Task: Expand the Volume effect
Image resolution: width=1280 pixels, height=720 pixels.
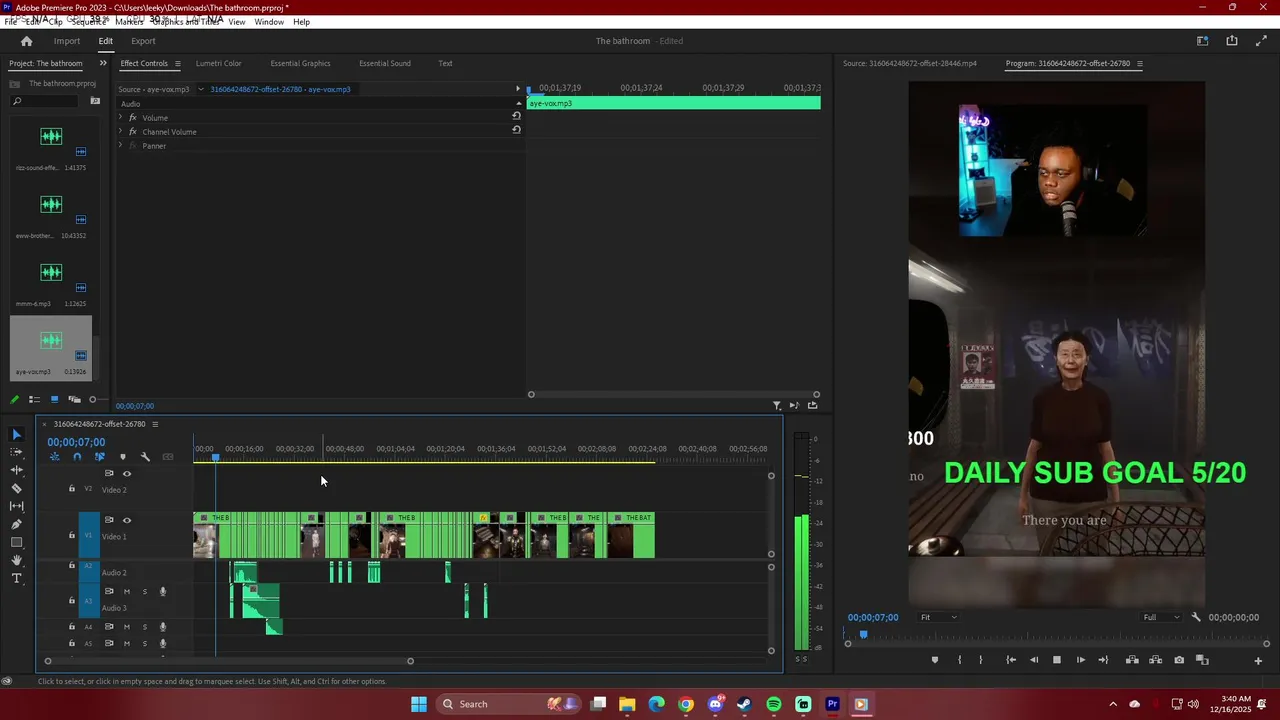Action: [x=120, y=117]
